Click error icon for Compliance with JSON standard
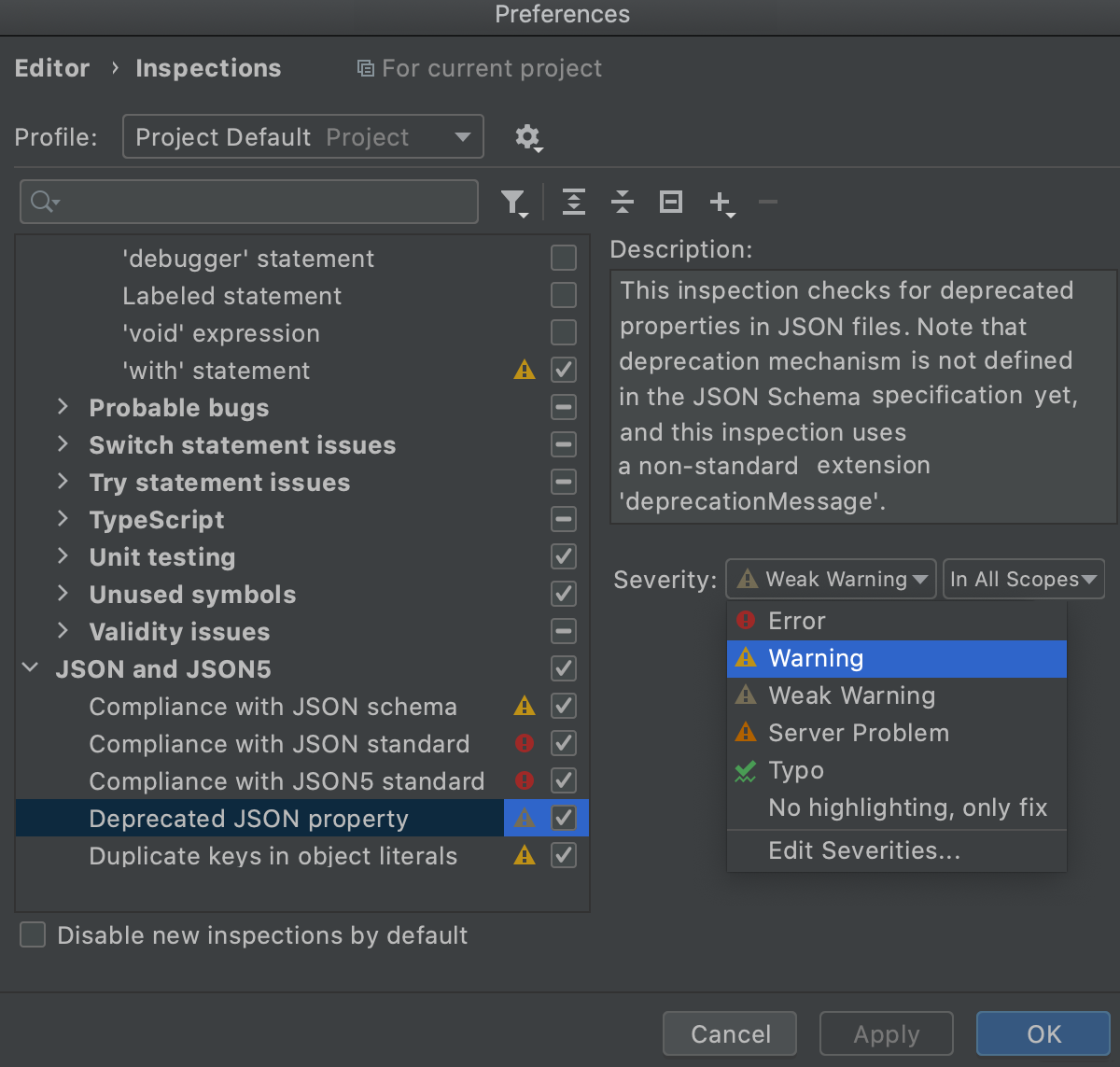Viewport: 1120px width, 1067px height. pyautogui.click(x=525, y=744)
